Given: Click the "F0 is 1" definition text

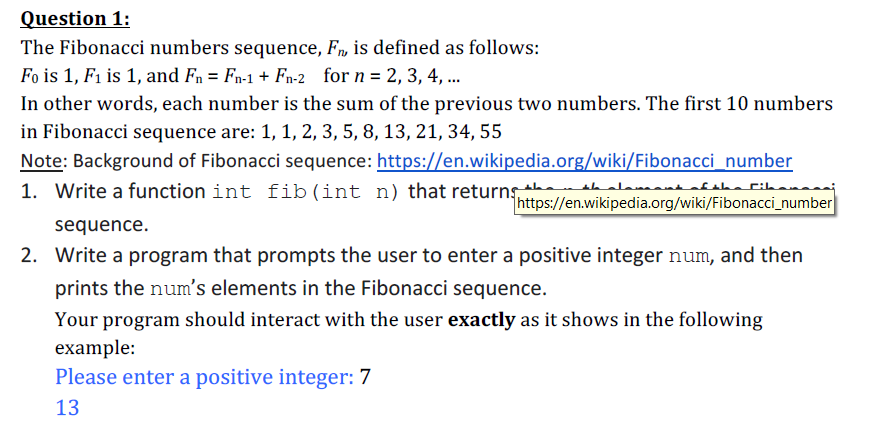Looking at the screenshot, I should click(x=49, y=76).
